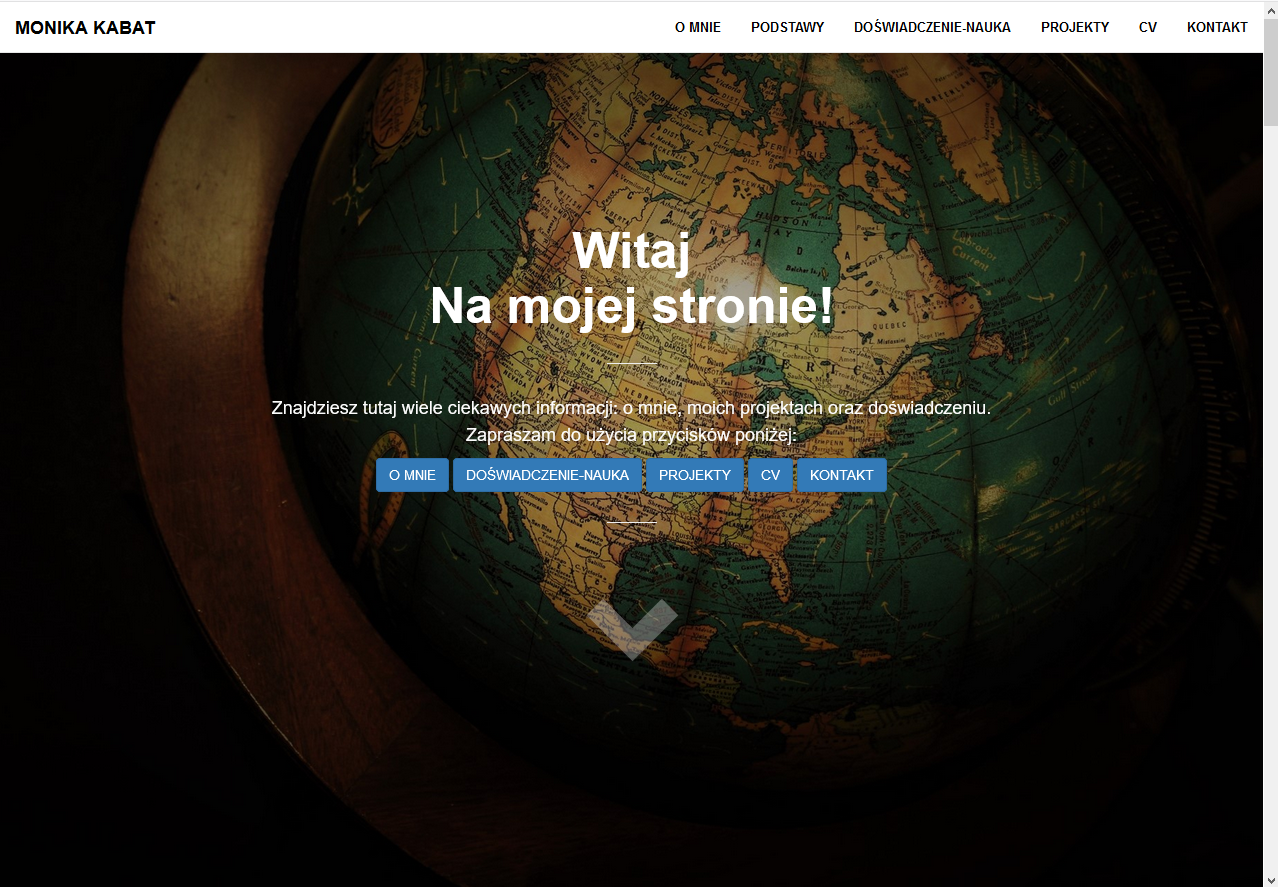Open the MONIKA KABAT brand link
Viewport: 1278px width, 887px height.
tap(85, 28)
